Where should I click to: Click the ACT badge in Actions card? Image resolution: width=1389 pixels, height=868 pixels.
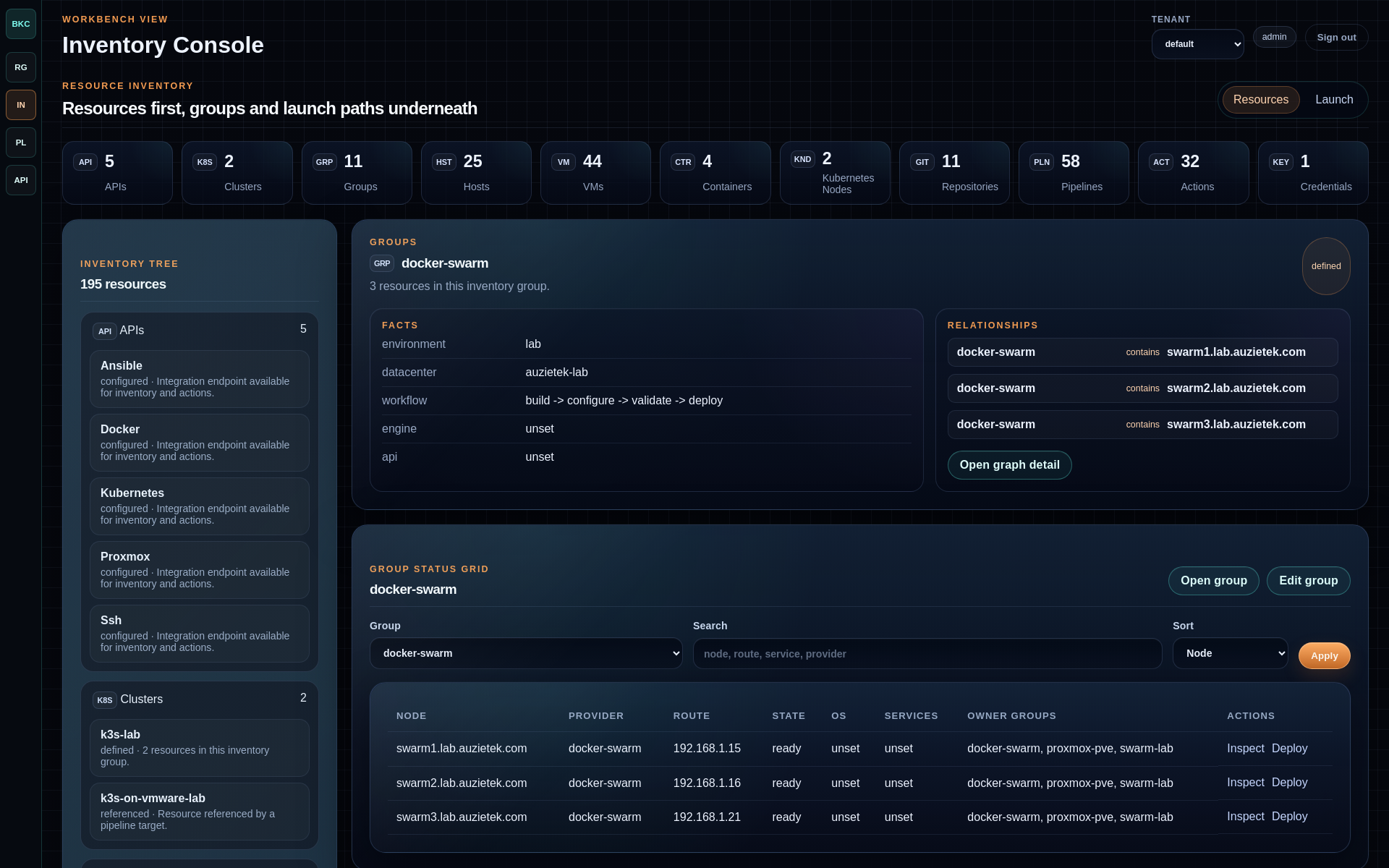click(1161, 162)
